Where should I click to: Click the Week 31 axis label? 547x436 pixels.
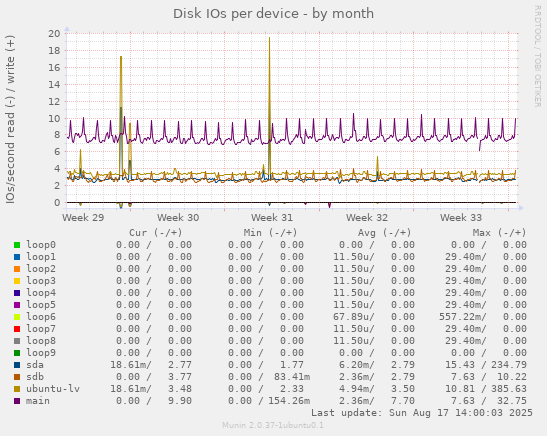[272, 218]
